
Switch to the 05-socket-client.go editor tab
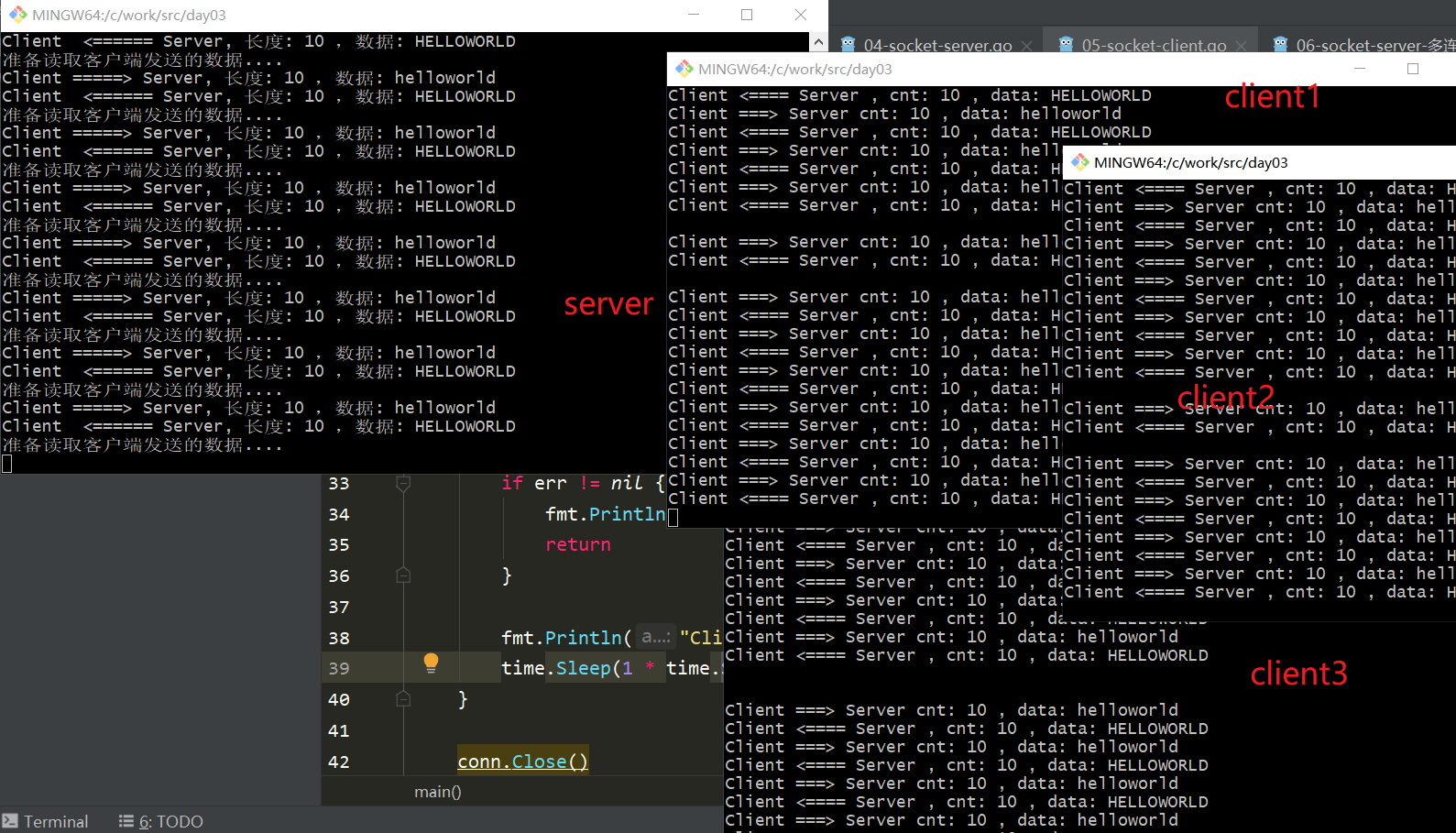1154,45
